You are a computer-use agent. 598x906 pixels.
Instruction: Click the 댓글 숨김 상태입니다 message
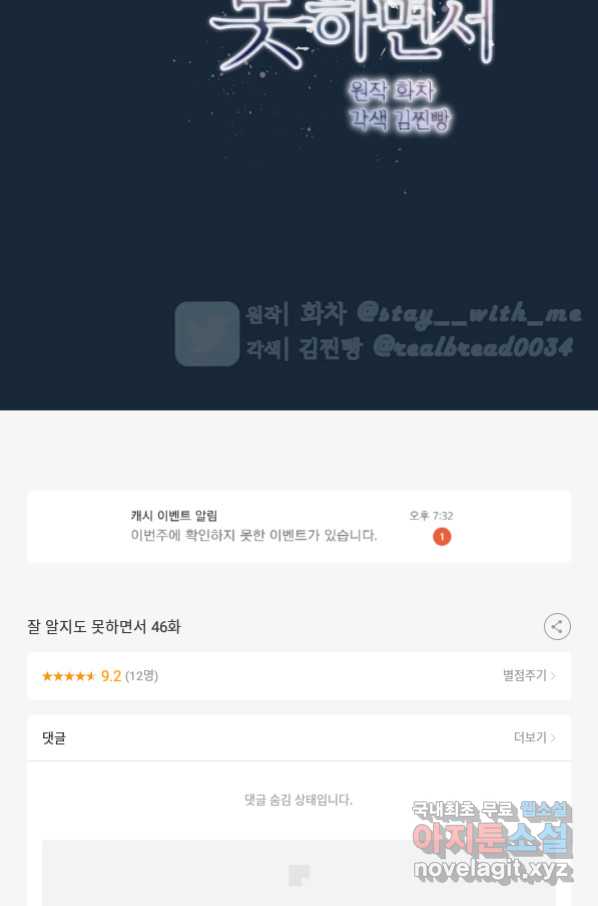coord(298,800)
